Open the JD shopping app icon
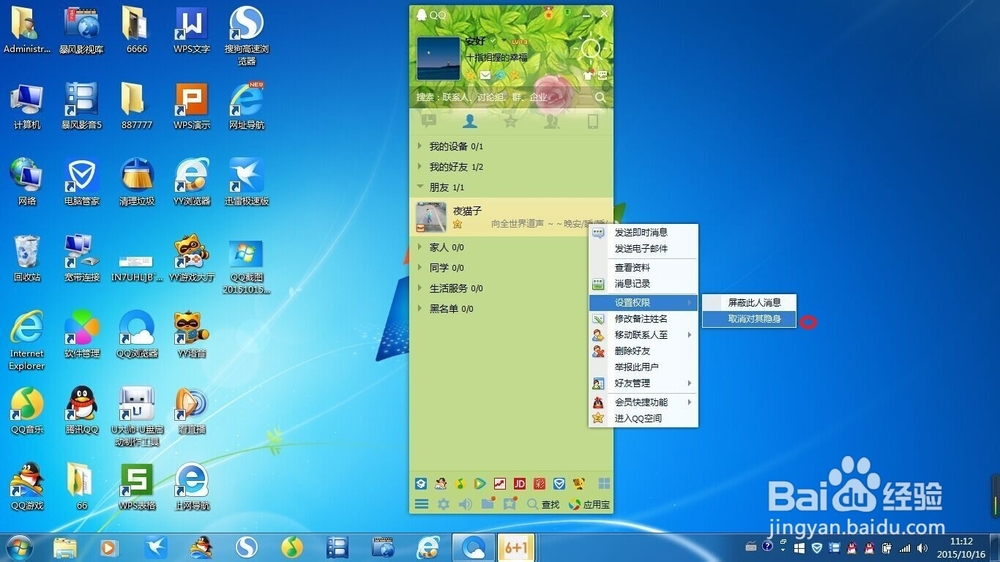Image resolution: width=1000 pixels, height=562 pixels. tap(520, 484)
